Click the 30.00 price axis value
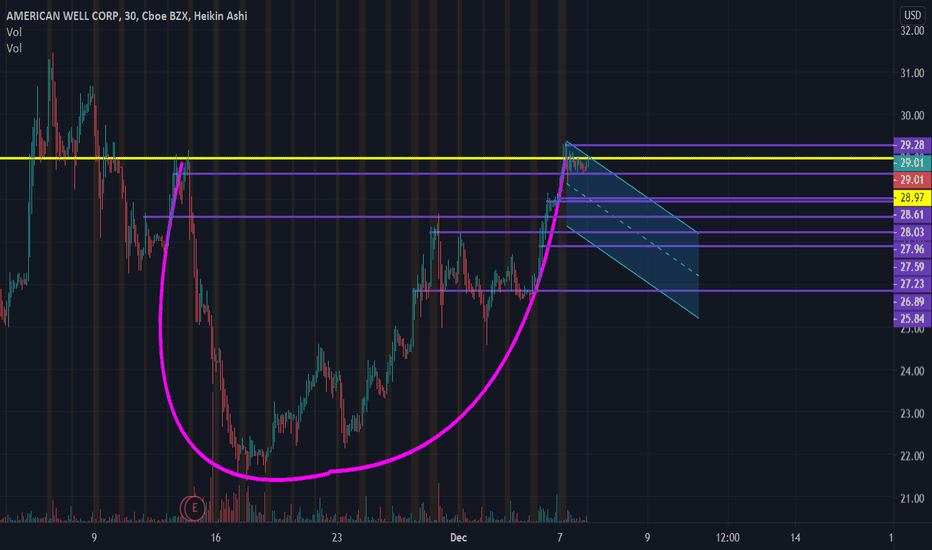Screen dimensions: 932x550 pos(912,115)
